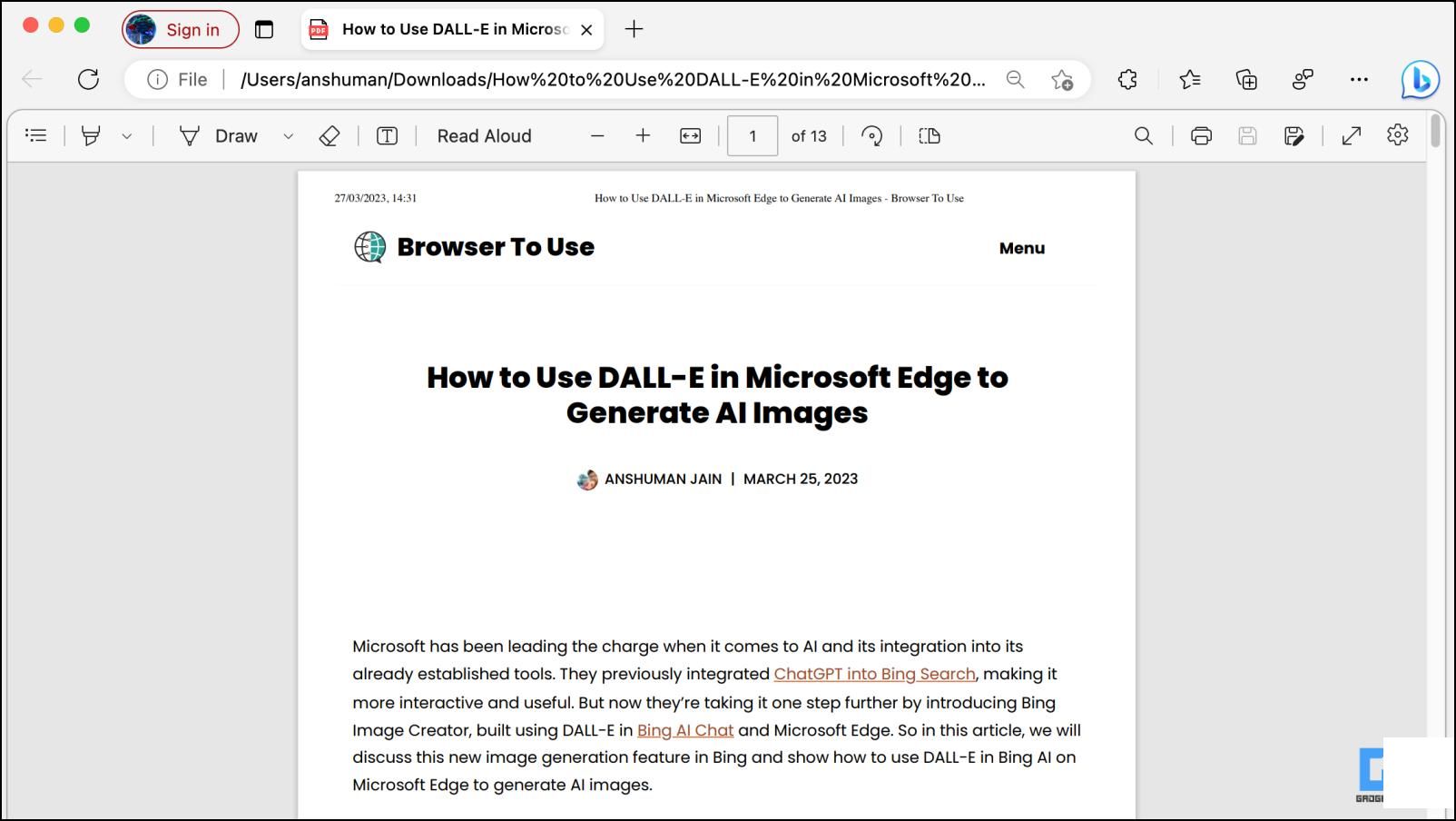Sign in to profile
1456x821 pixels.
tap(181, 29)
